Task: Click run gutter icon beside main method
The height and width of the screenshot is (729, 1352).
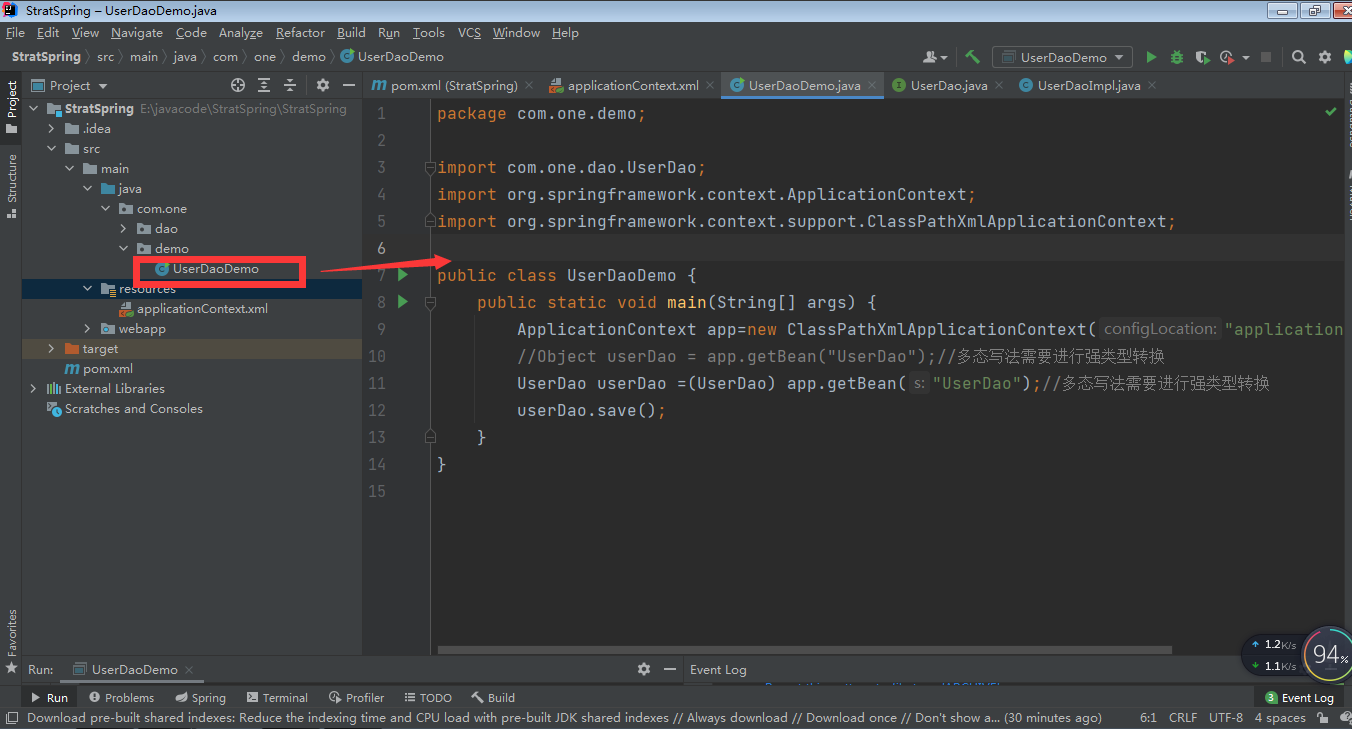Action: [x=403, y=302]
